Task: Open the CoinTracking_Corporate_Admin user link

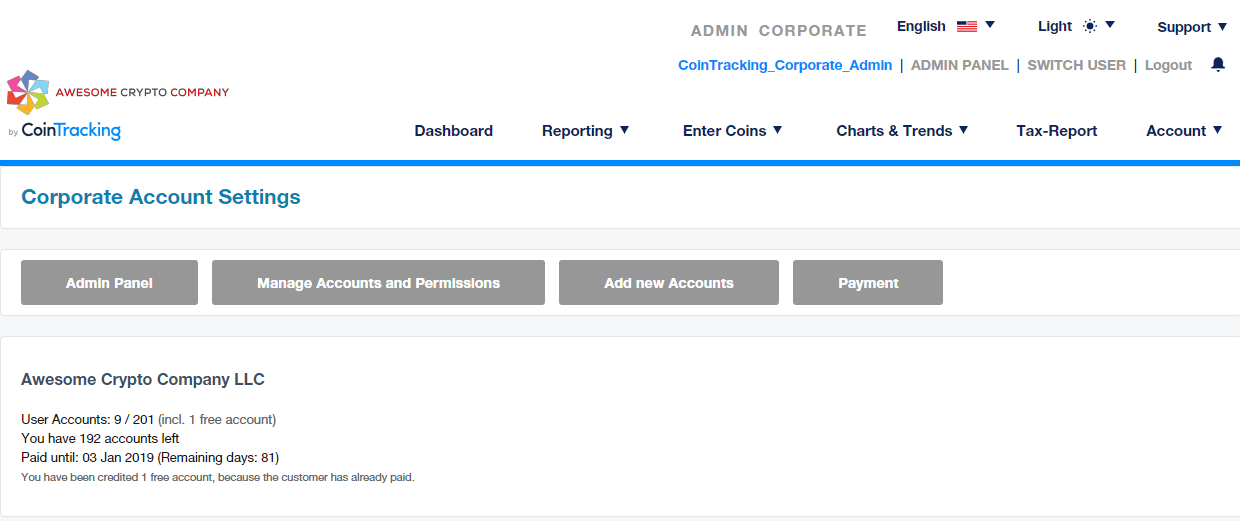Action: click(785, 65)
